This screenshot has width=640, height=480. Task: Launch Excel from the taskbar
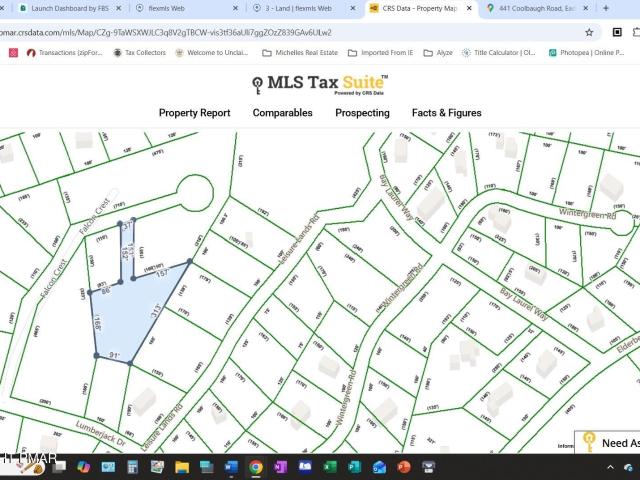[355, 467]
